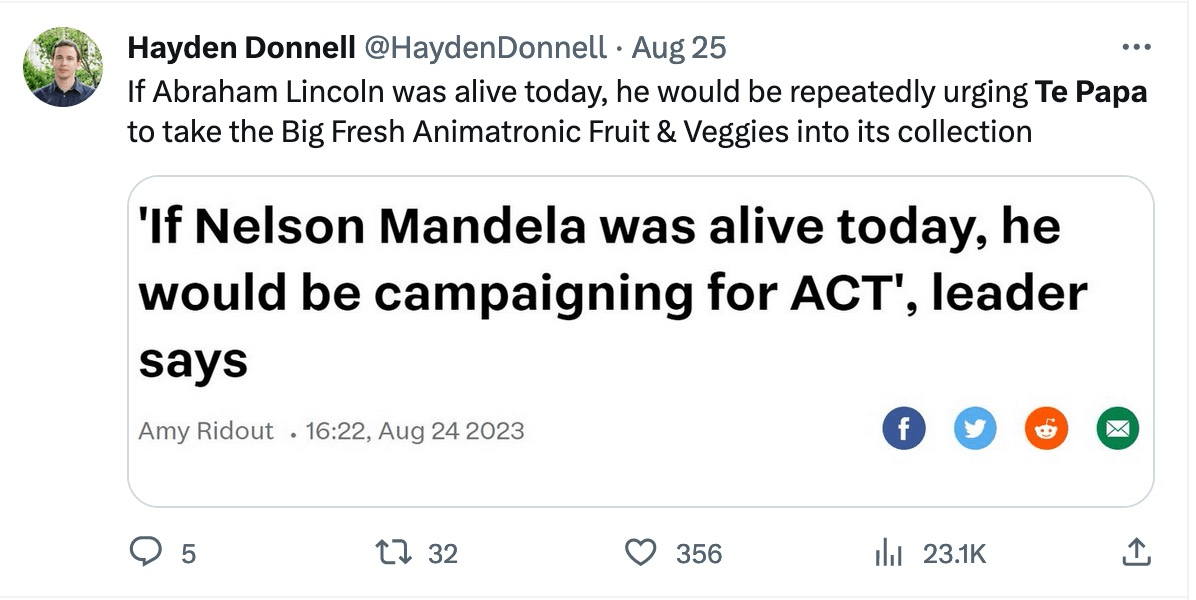Click the Amy Ridout author name

coord(206,430)
